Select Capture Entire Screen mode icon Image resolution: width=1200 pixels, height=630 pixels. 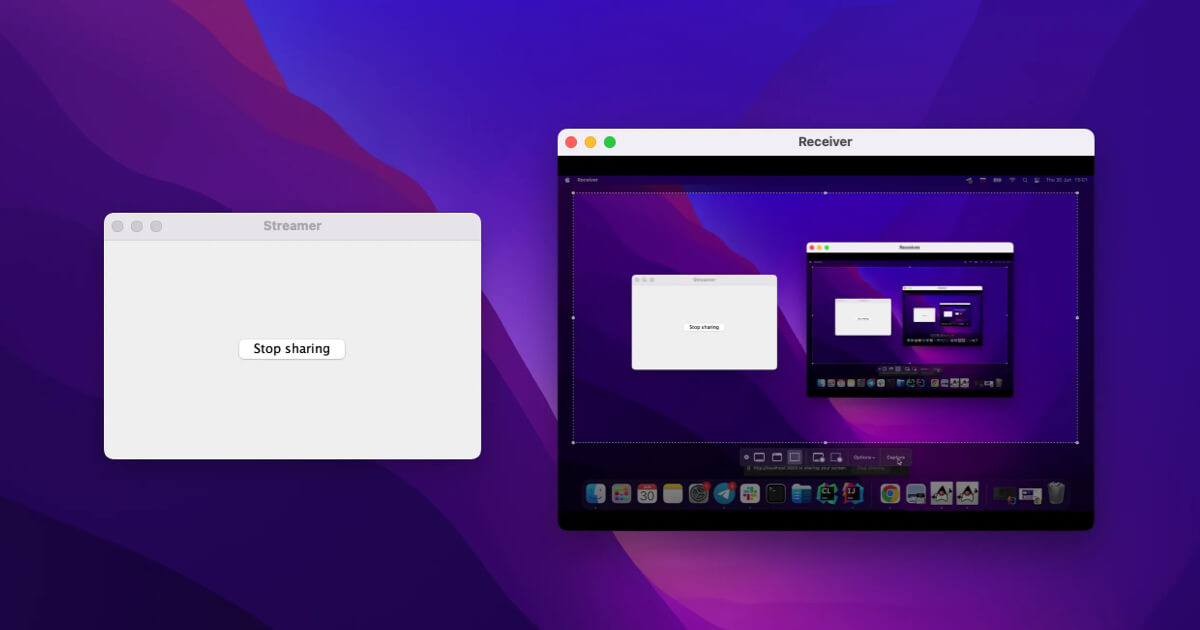click(759, 457)
